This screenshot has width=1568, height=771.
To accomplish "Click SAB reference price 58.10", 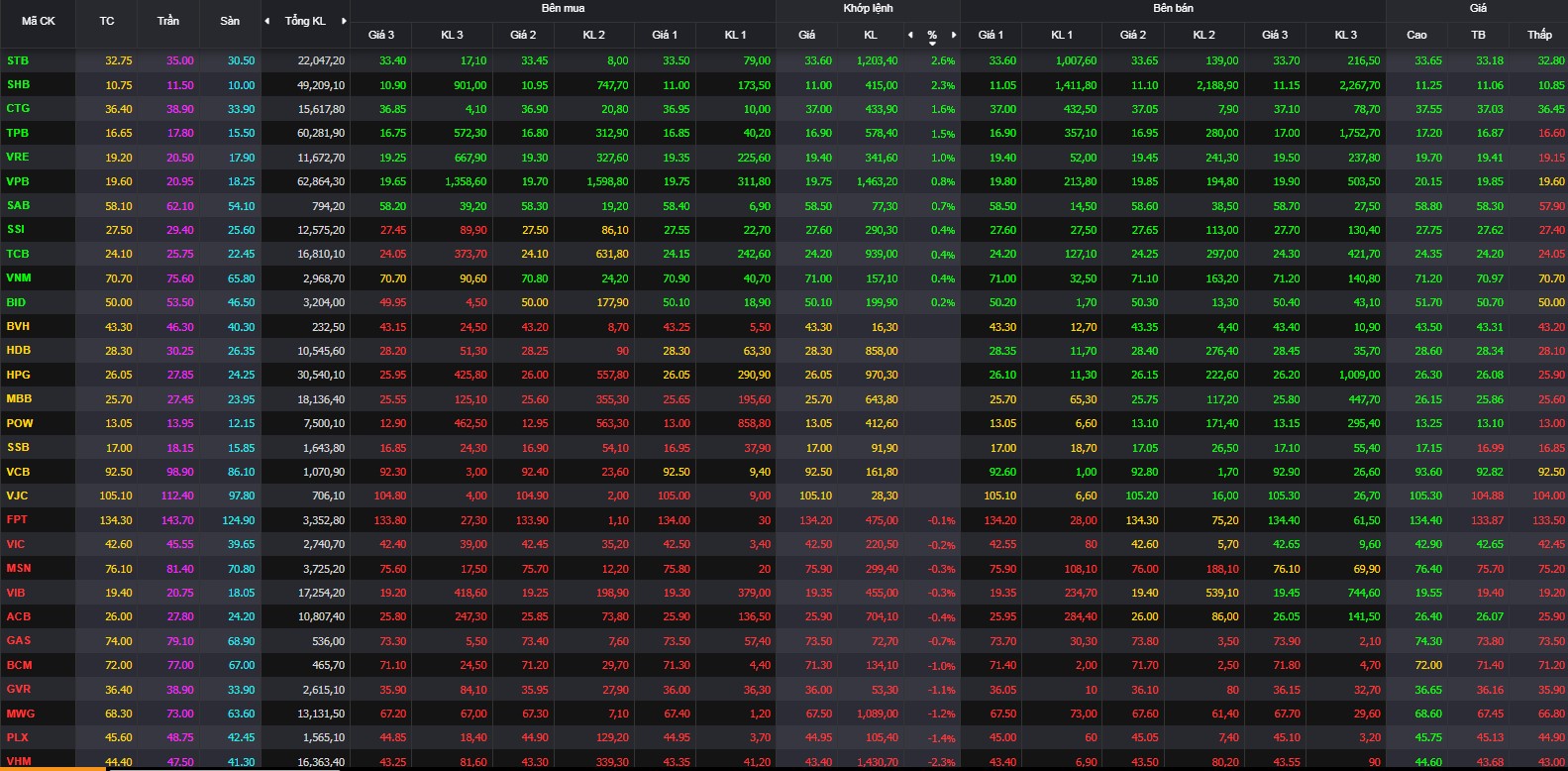I will click(119, 206).
